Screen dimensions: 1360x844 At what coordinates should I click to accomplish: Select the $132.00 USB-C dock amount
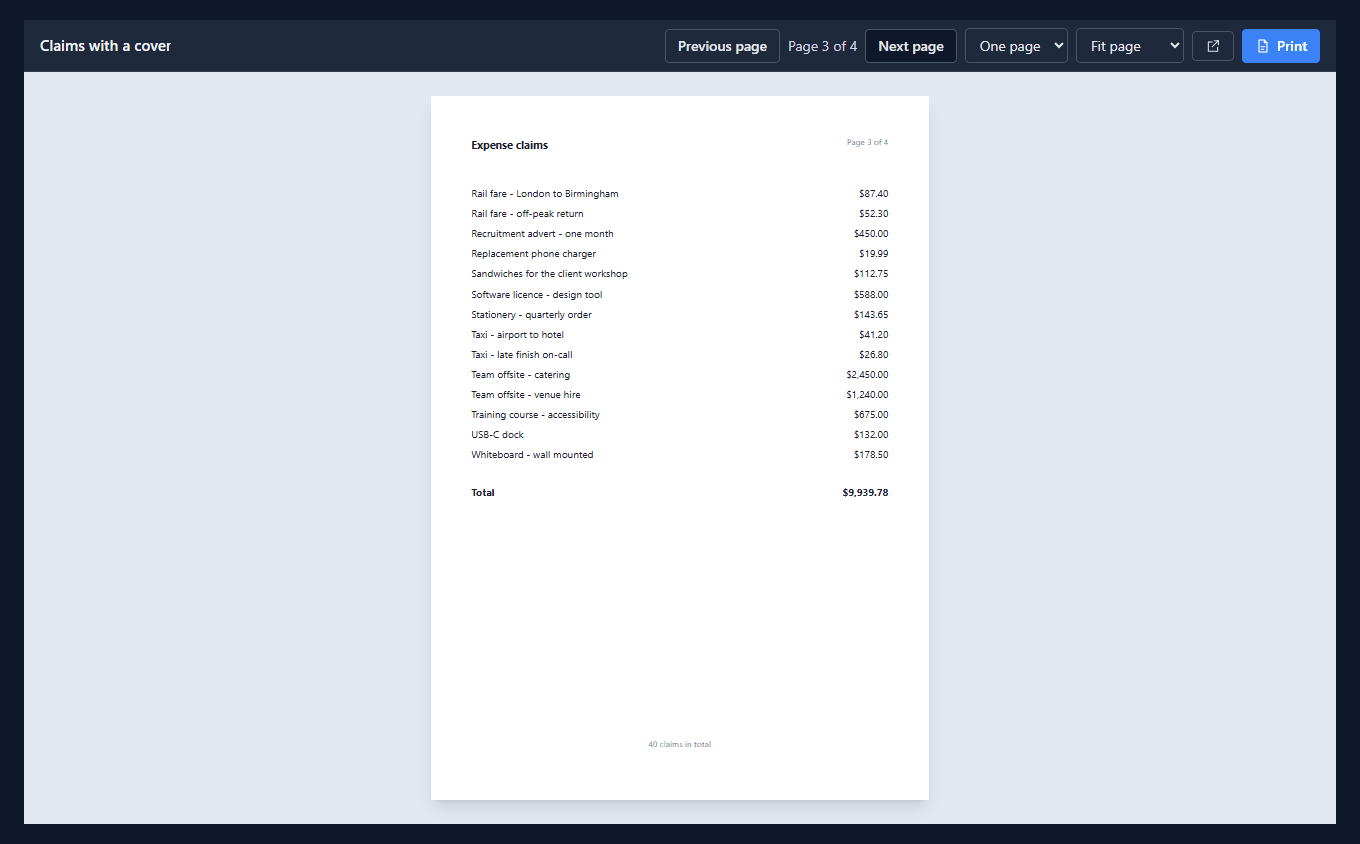tap(871, 435)
